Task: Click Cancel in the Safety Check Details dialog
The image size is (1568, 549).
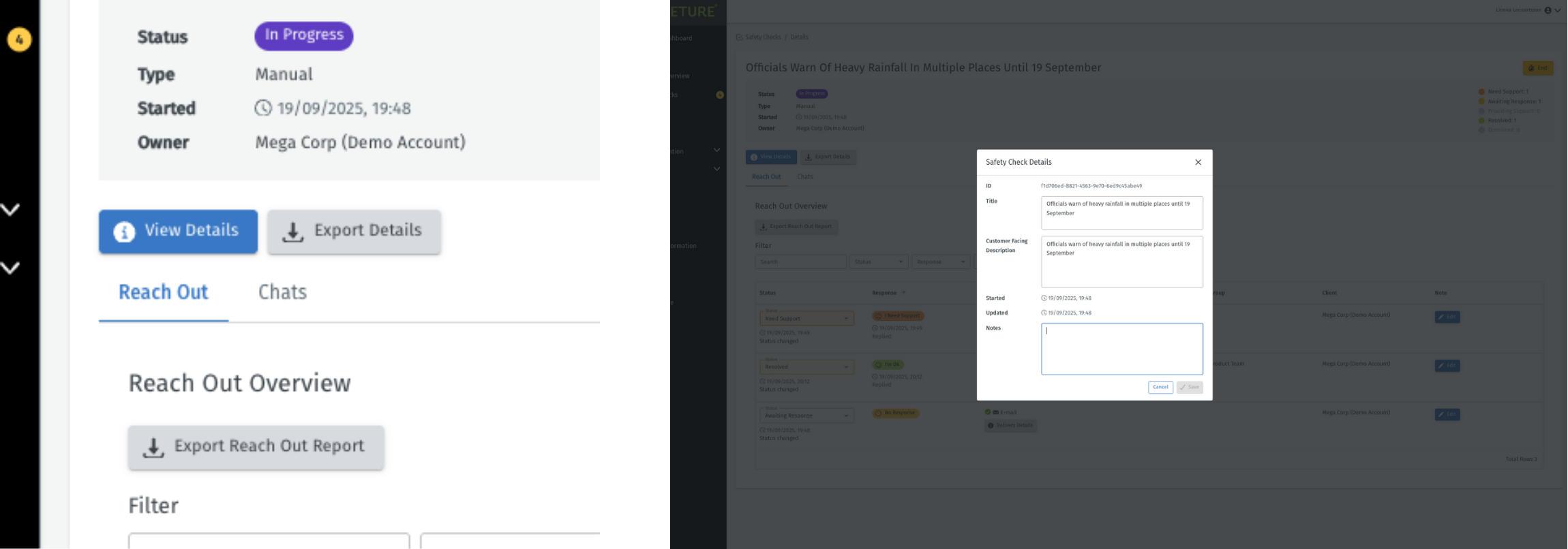Action: click(1160, 387)
